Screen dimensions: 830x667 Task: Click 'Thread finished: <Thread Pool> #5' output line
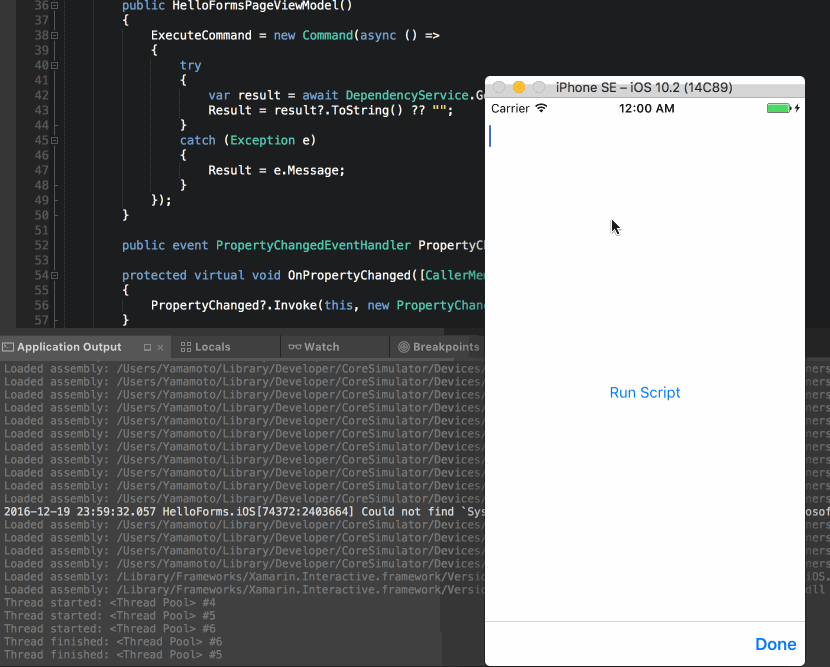pyautogui.click(x=113, y=655)
